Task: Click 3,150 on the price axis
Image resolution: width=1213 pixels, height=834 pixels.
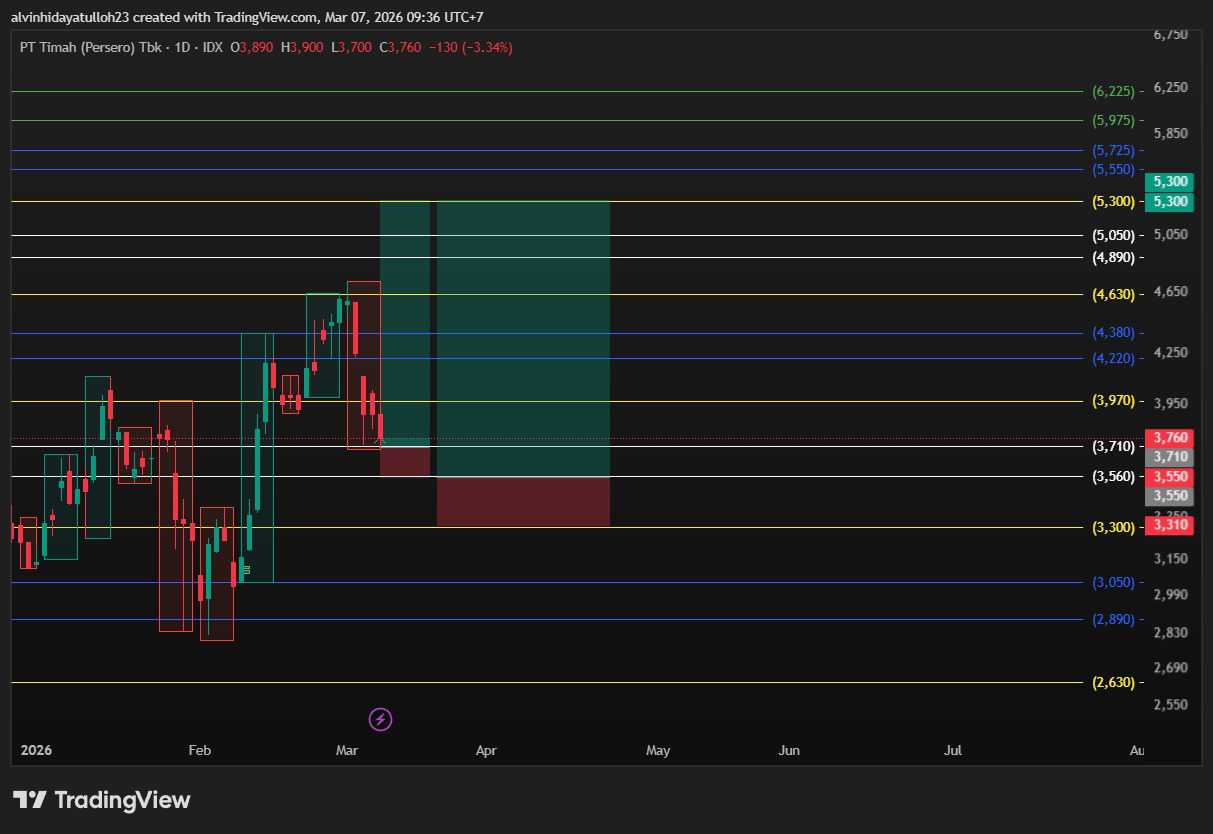Action: coord(1170,558)
